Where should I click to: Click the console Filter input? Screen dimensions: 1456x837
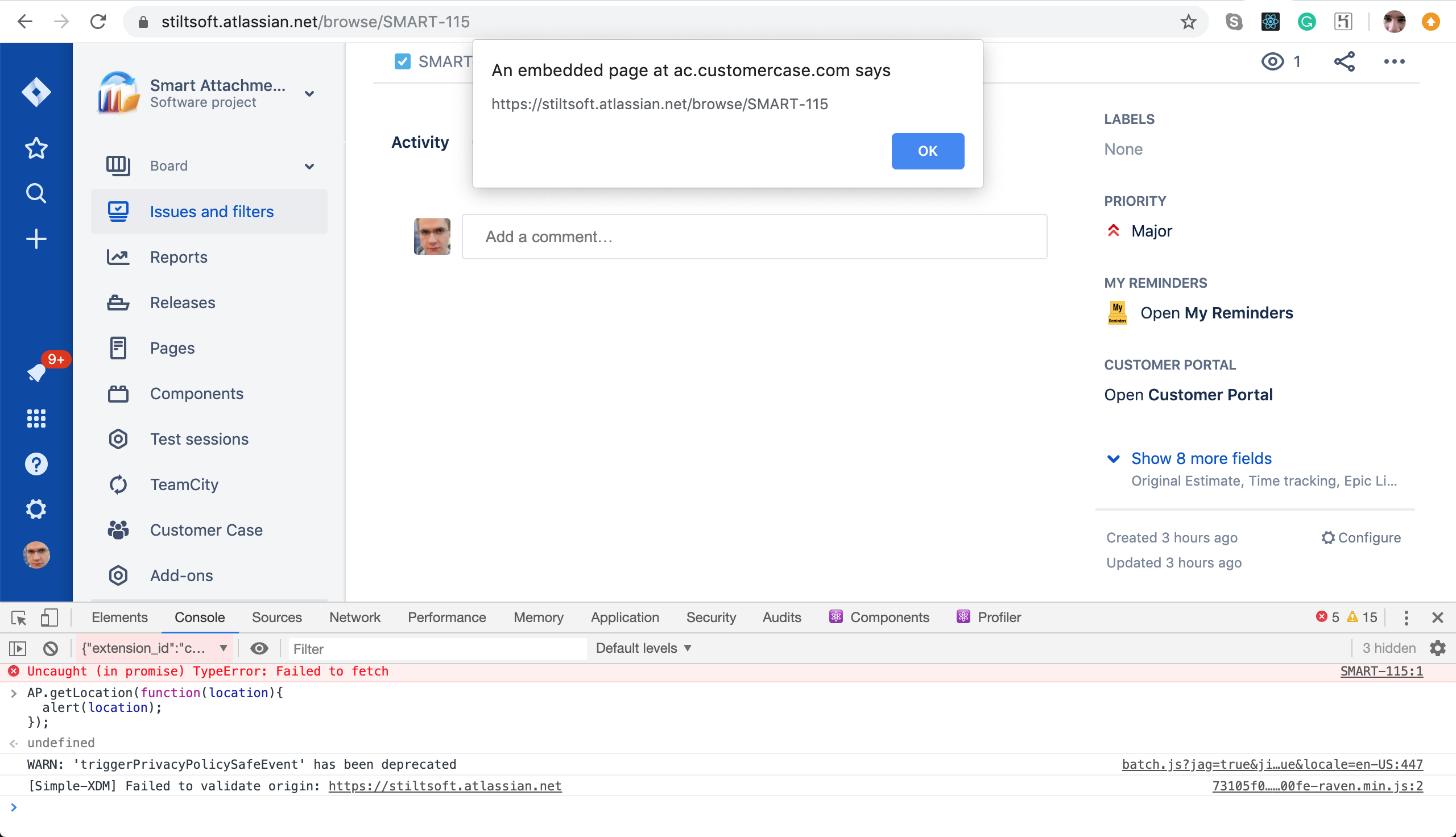tap(437, 648)
